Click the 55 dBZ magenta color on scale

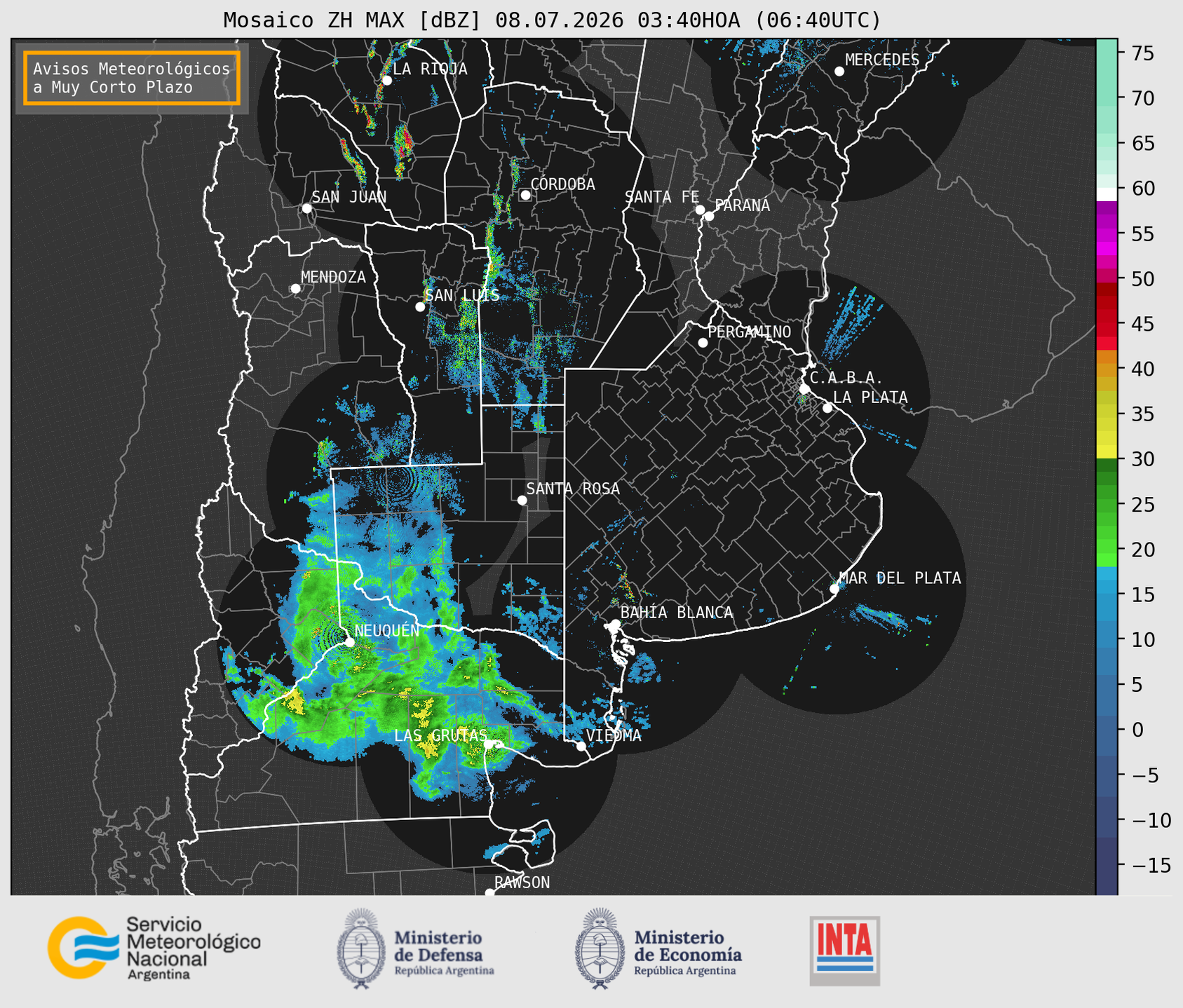(1107, 233)
